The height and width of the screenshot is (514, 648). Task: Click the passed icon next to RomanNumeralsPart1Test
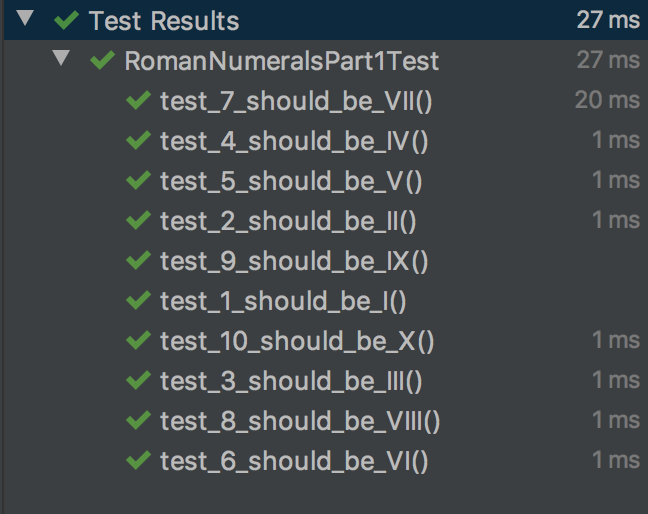pos(102,60)
